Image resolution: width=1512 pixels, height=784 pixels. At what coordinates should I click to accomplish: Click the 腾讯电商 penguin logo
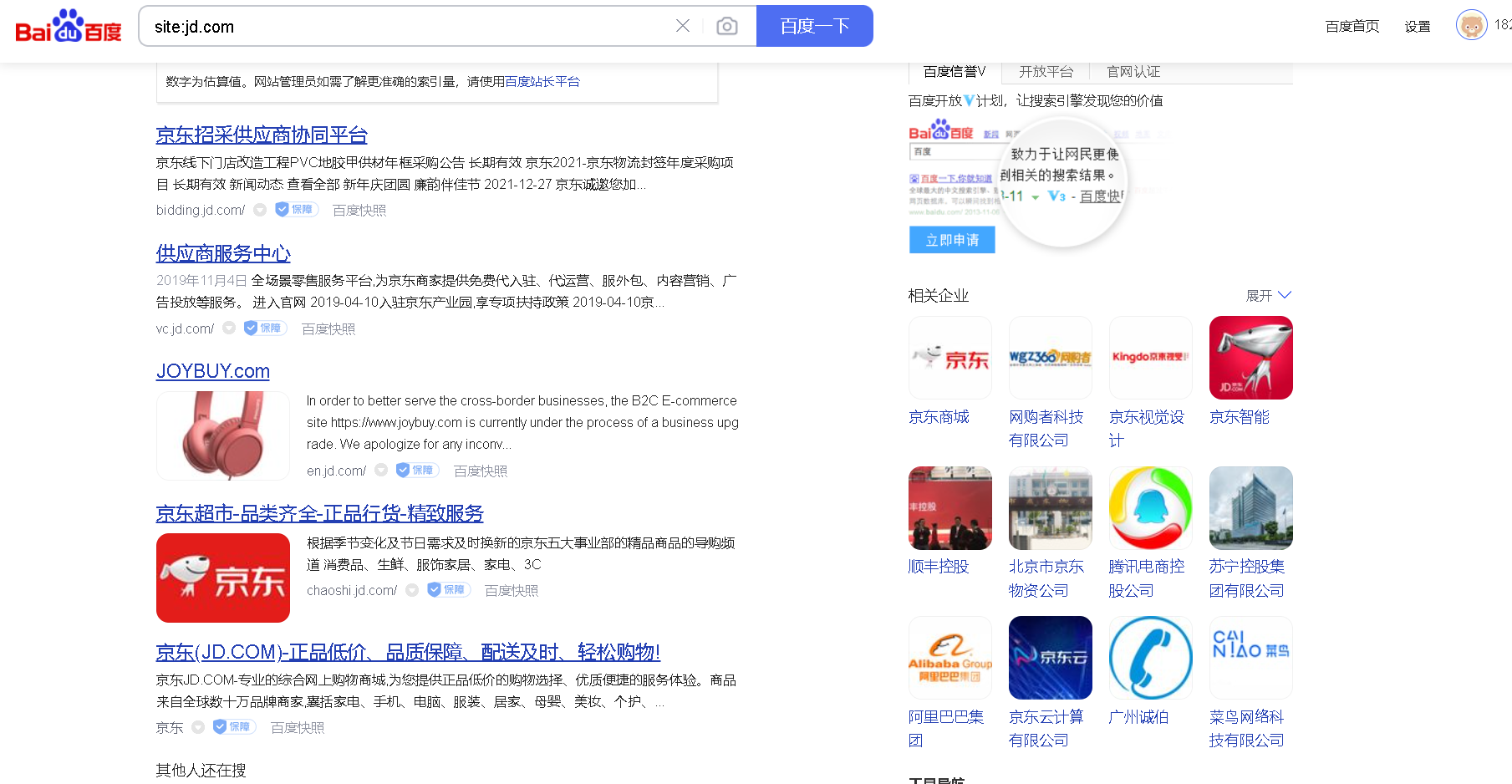[x=1150, y=508]
